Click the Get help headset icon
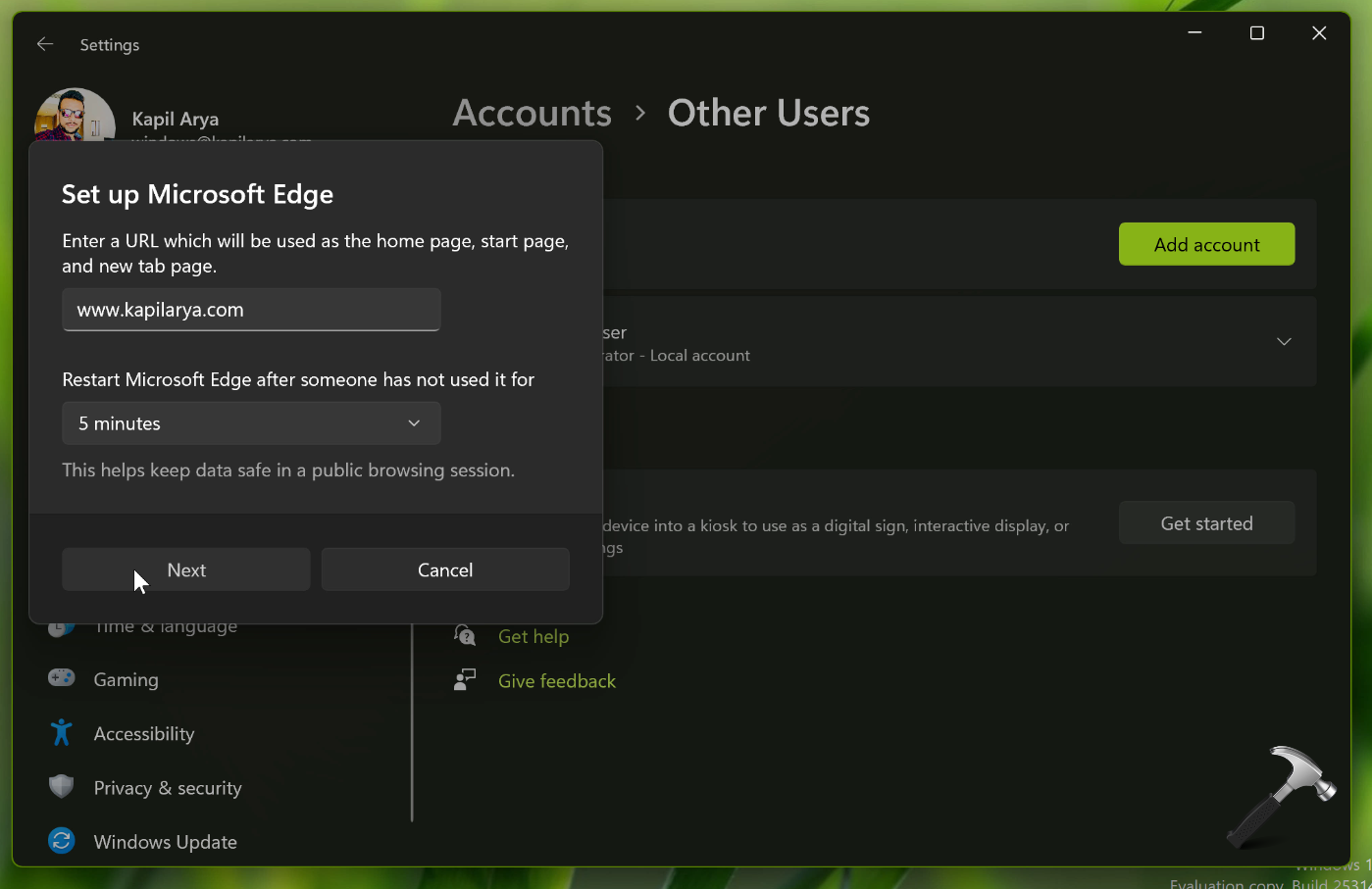 [465, 636]
